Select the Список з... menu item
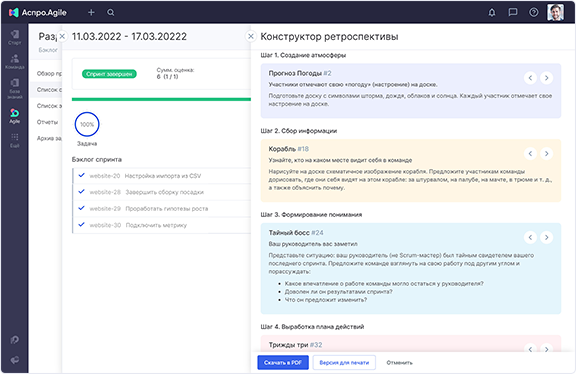Screen dimensions: 576x374 click(x=49, y=106)
